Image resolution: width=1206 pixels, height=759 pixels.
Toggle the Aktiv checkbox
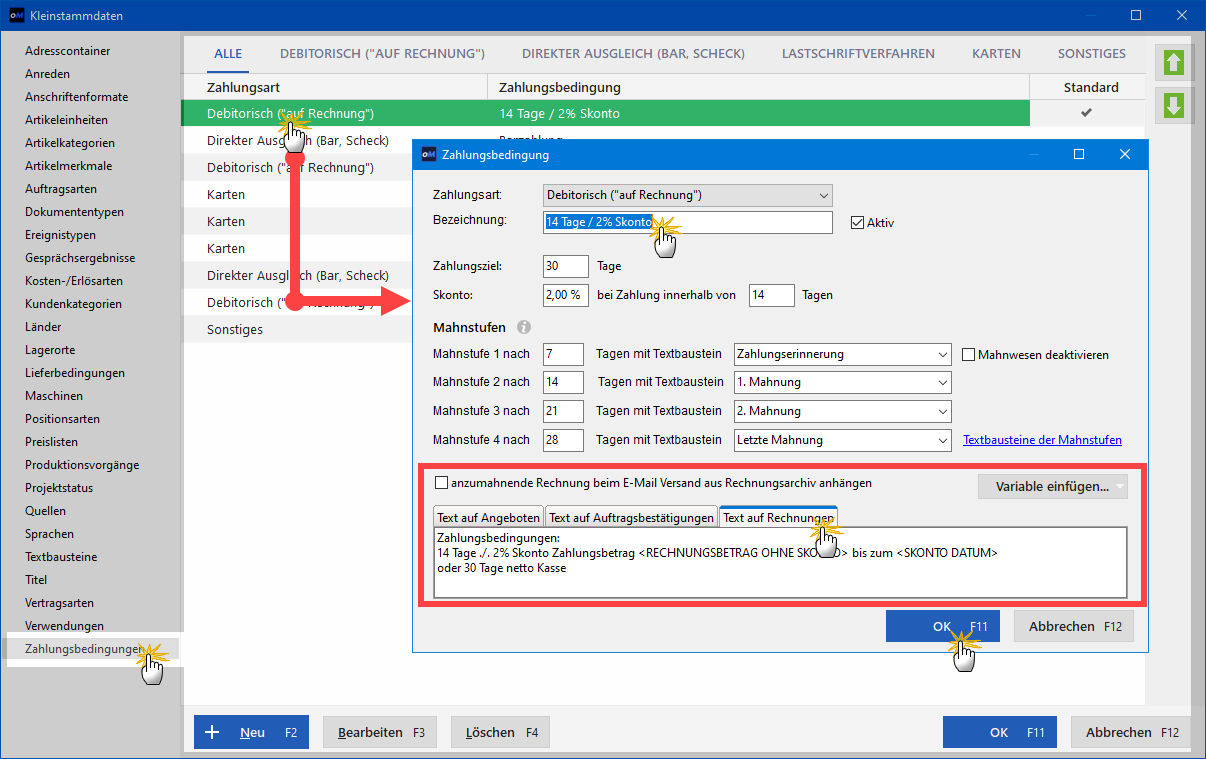tap(857, 223)
